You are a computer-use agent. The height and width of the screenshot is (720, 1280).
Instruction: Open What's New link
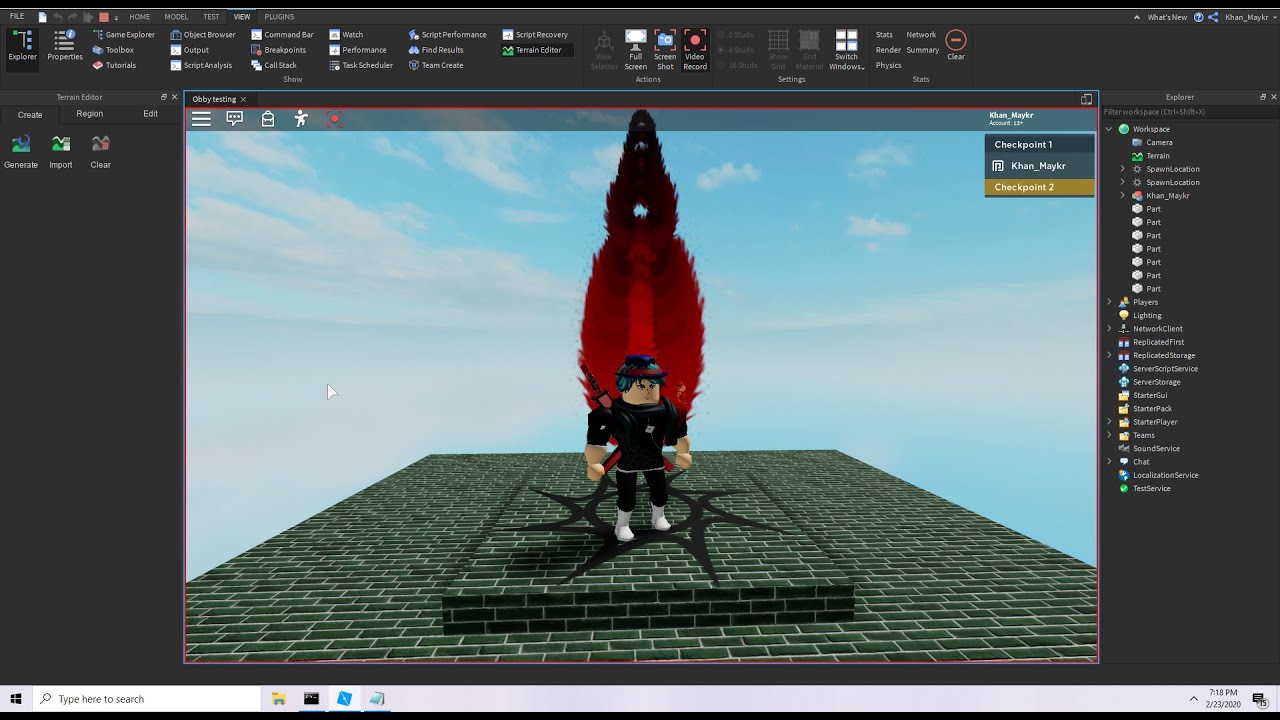(x=1167, y=17)
